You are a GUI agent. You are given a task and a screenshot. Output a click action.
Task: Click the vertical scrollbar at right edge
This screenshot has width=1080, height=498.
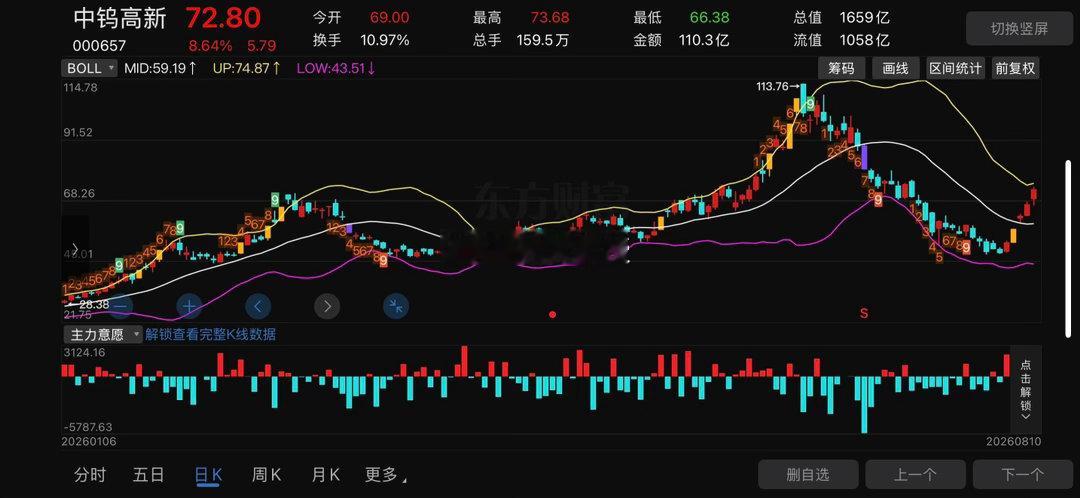1068,248
